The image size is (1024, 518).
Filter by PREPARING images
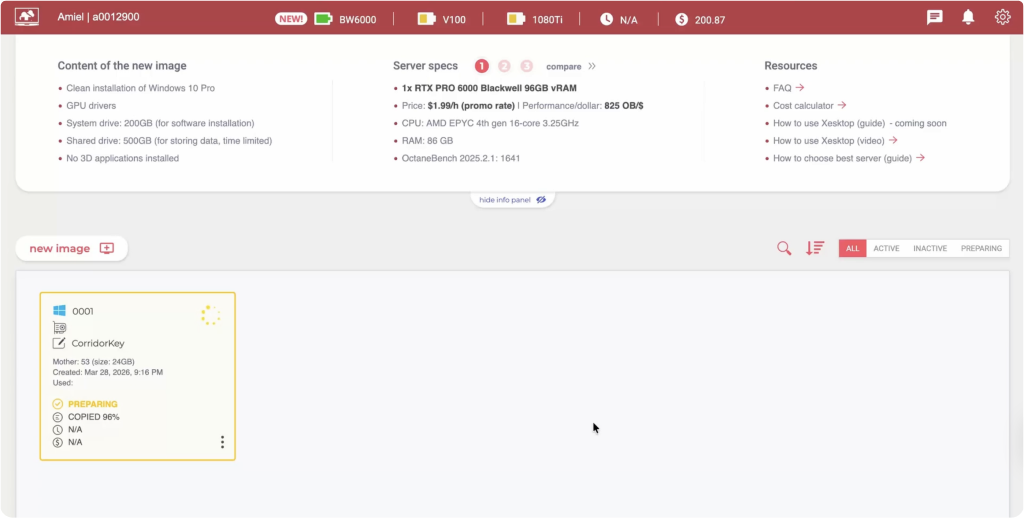point(981,248)
